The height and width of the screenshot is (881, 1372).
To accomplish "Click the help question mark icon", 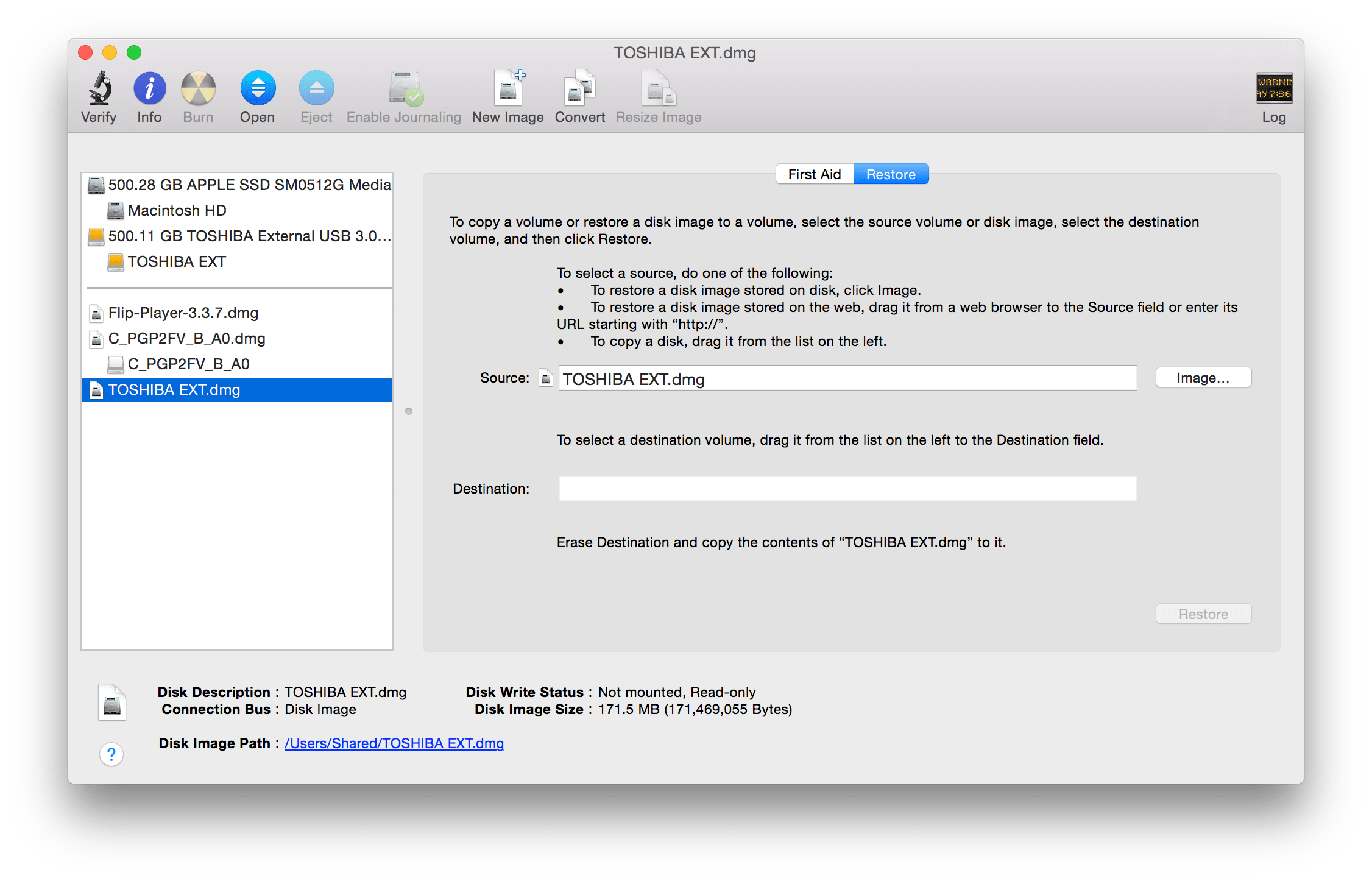I will 111,754.
